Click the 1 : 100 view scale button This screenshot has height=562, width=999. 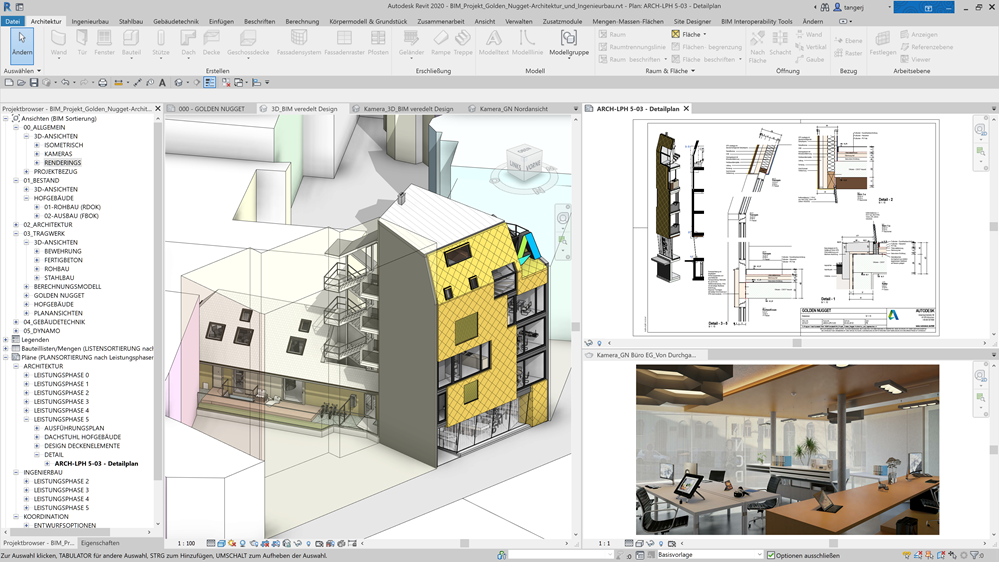point(186,544)
